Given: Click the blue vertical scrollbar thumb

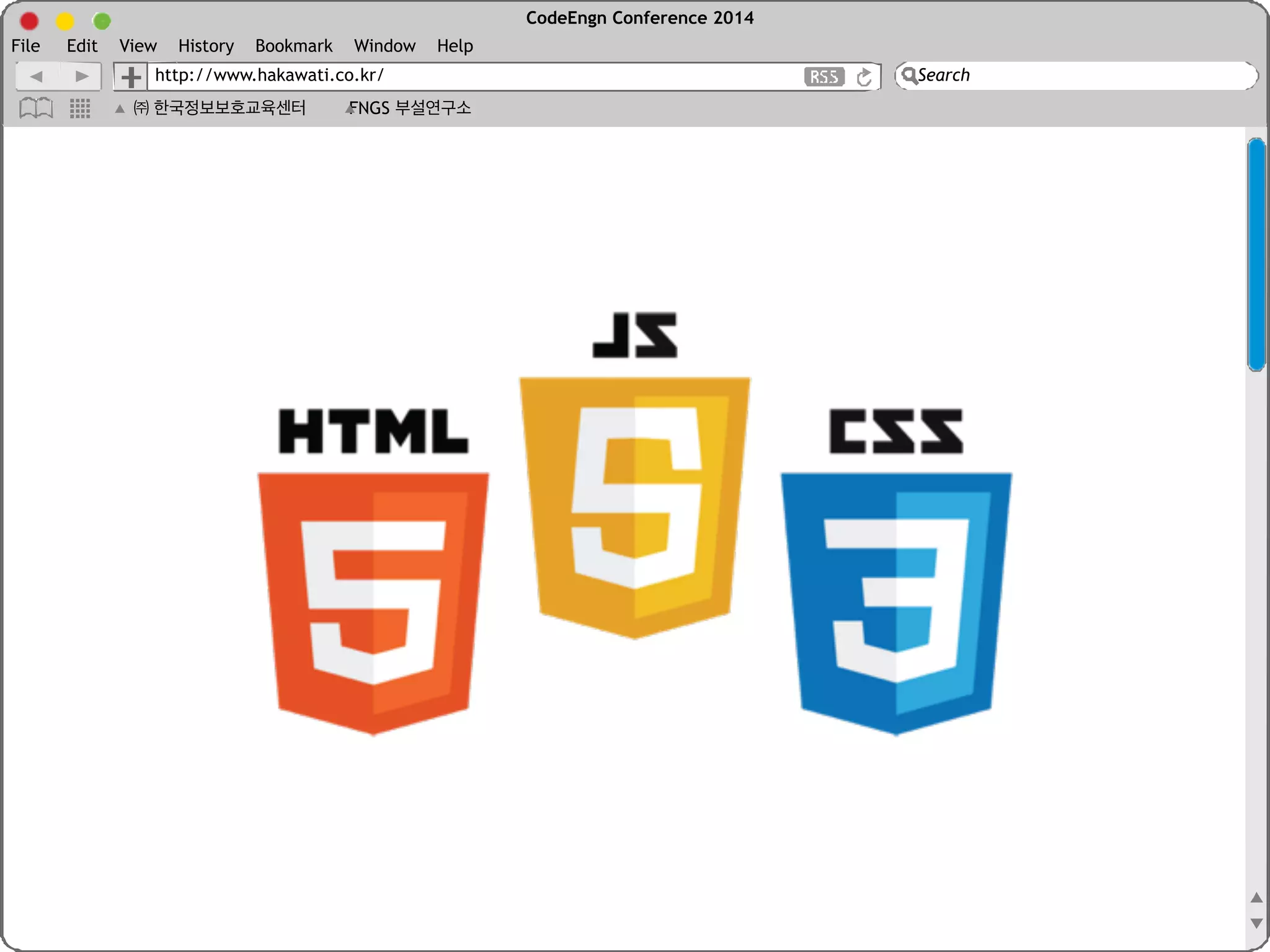Looking at the screenshot, I should [x=1256, y=254].
